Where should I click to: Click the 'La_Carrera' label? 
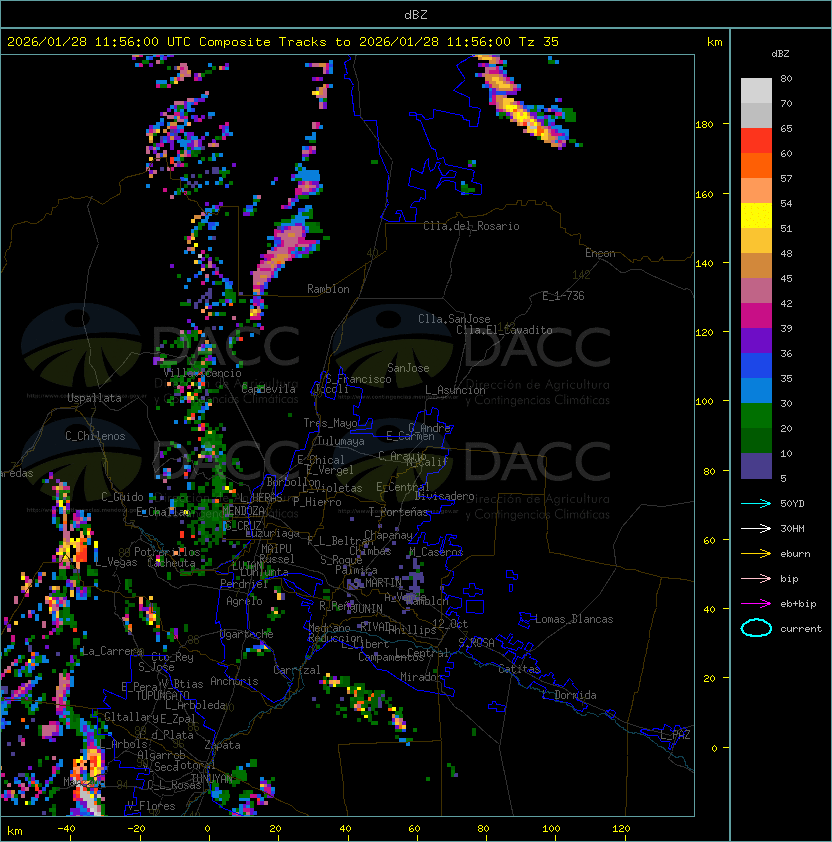click(112, 651)
